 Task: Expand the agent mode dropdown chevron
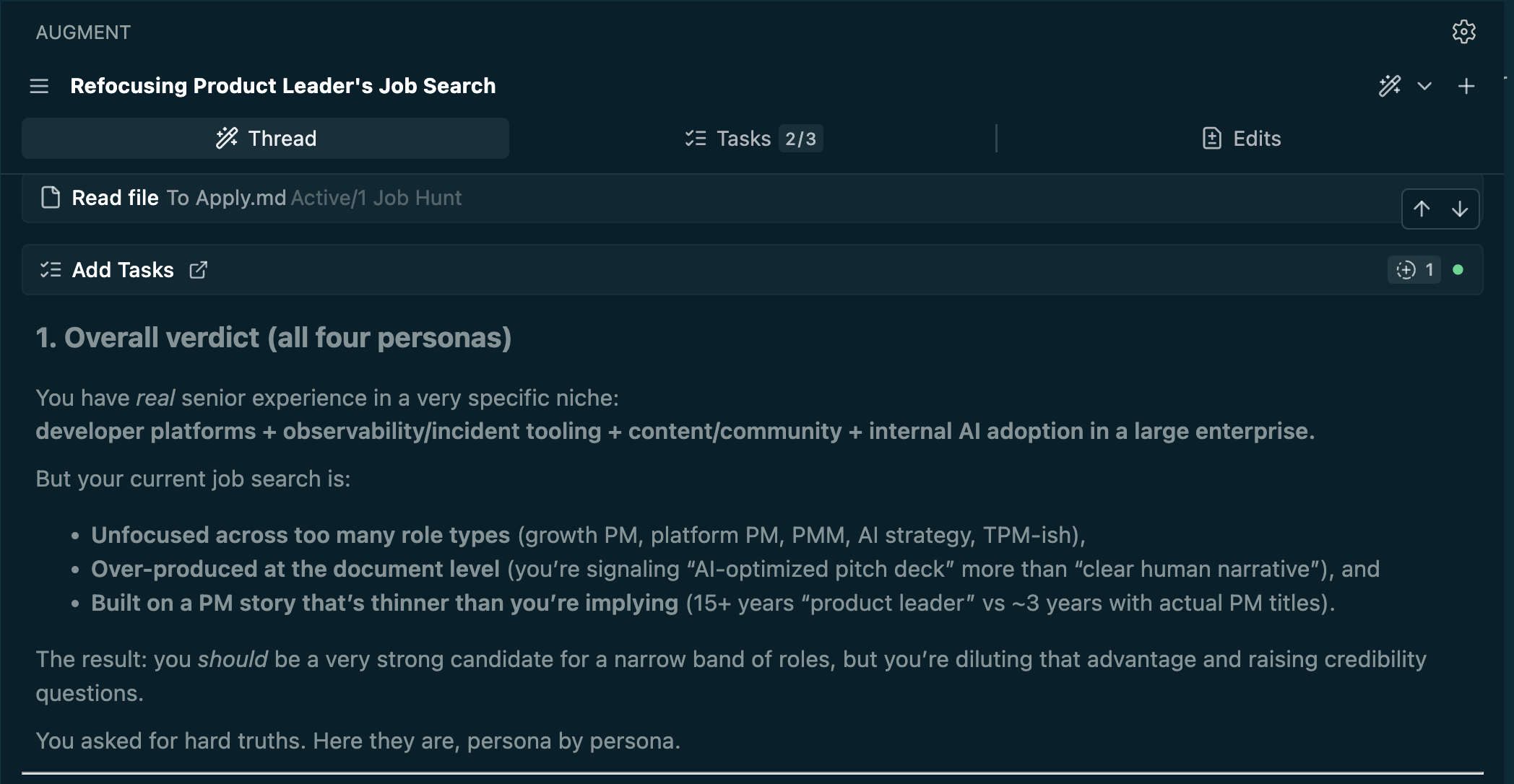point(1424,87)
